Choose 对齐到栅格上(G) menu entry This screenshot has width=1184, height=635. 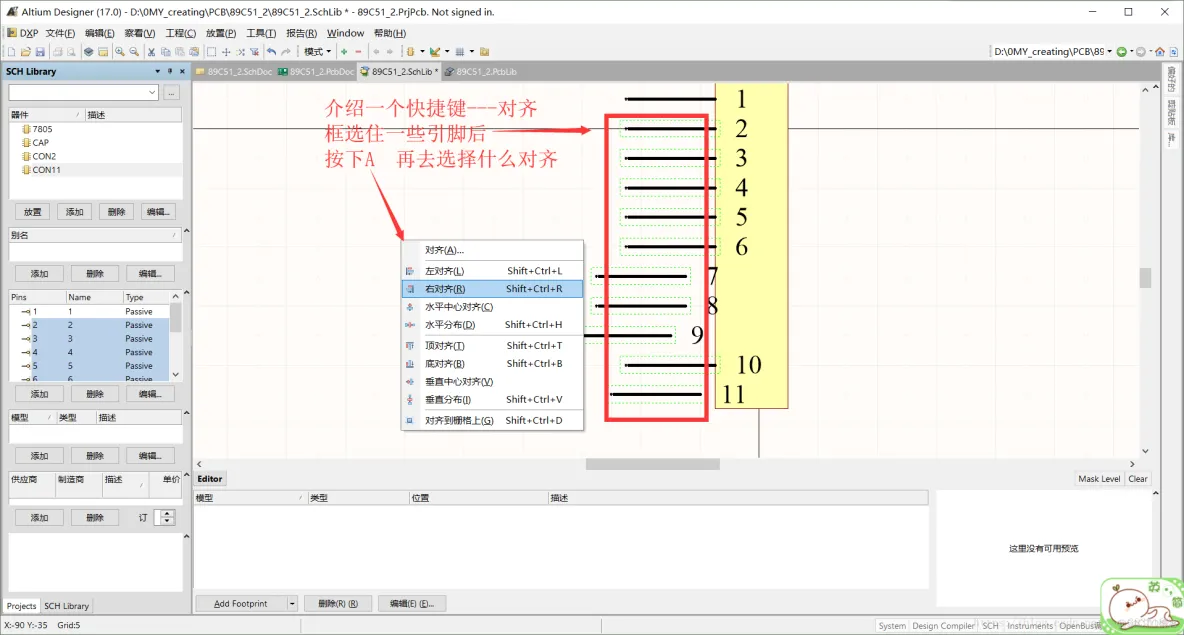492,420
